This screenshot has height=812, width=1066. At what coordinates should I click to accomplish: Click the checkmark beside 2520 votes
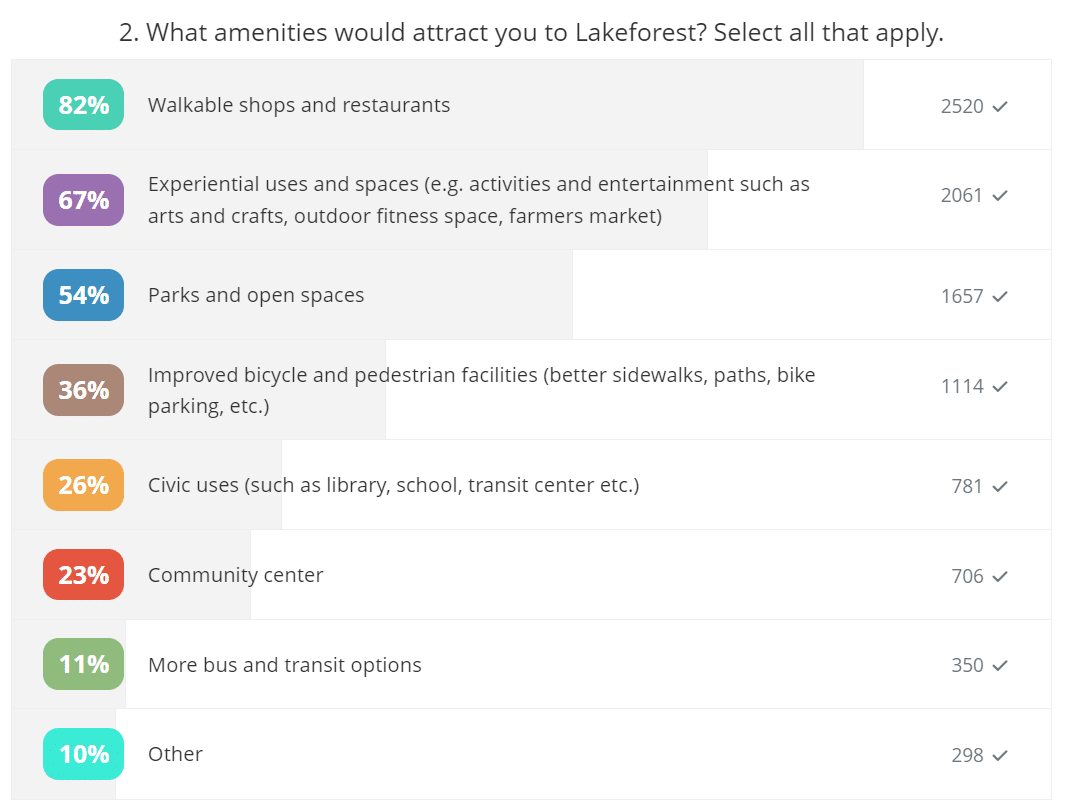tap(1000, 106)
